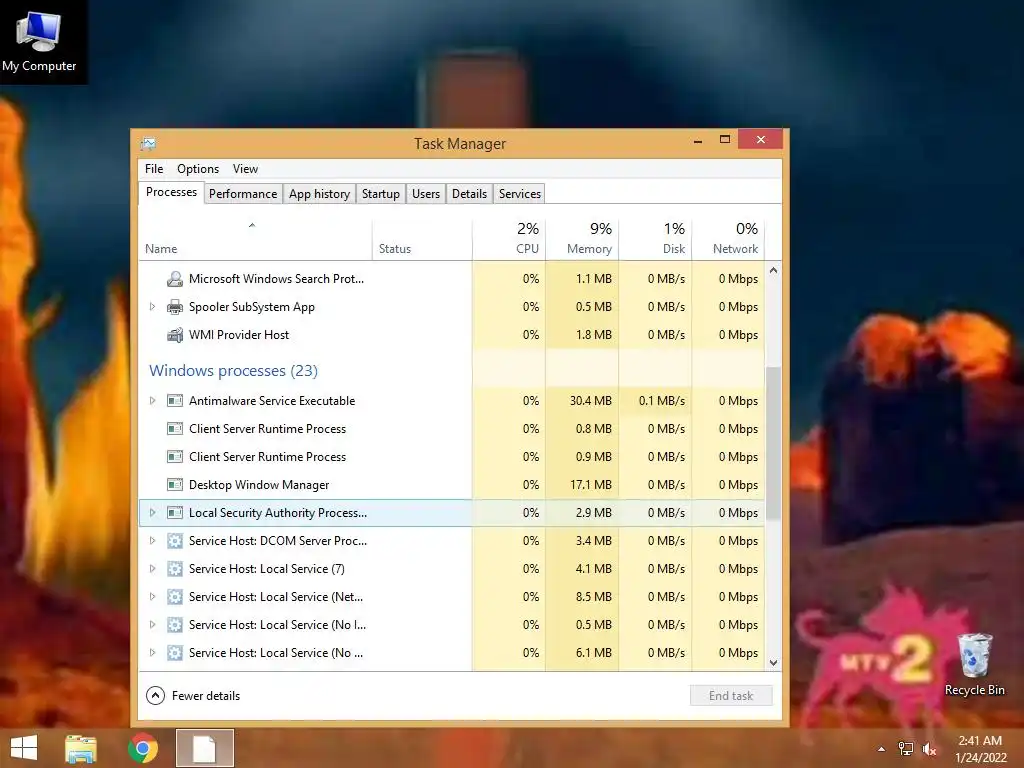The width and height of the screenshot is (1024, 768).
Task: Open File Explorer from the taskbar
Action: pyautogui.click(x=80, y=748)
